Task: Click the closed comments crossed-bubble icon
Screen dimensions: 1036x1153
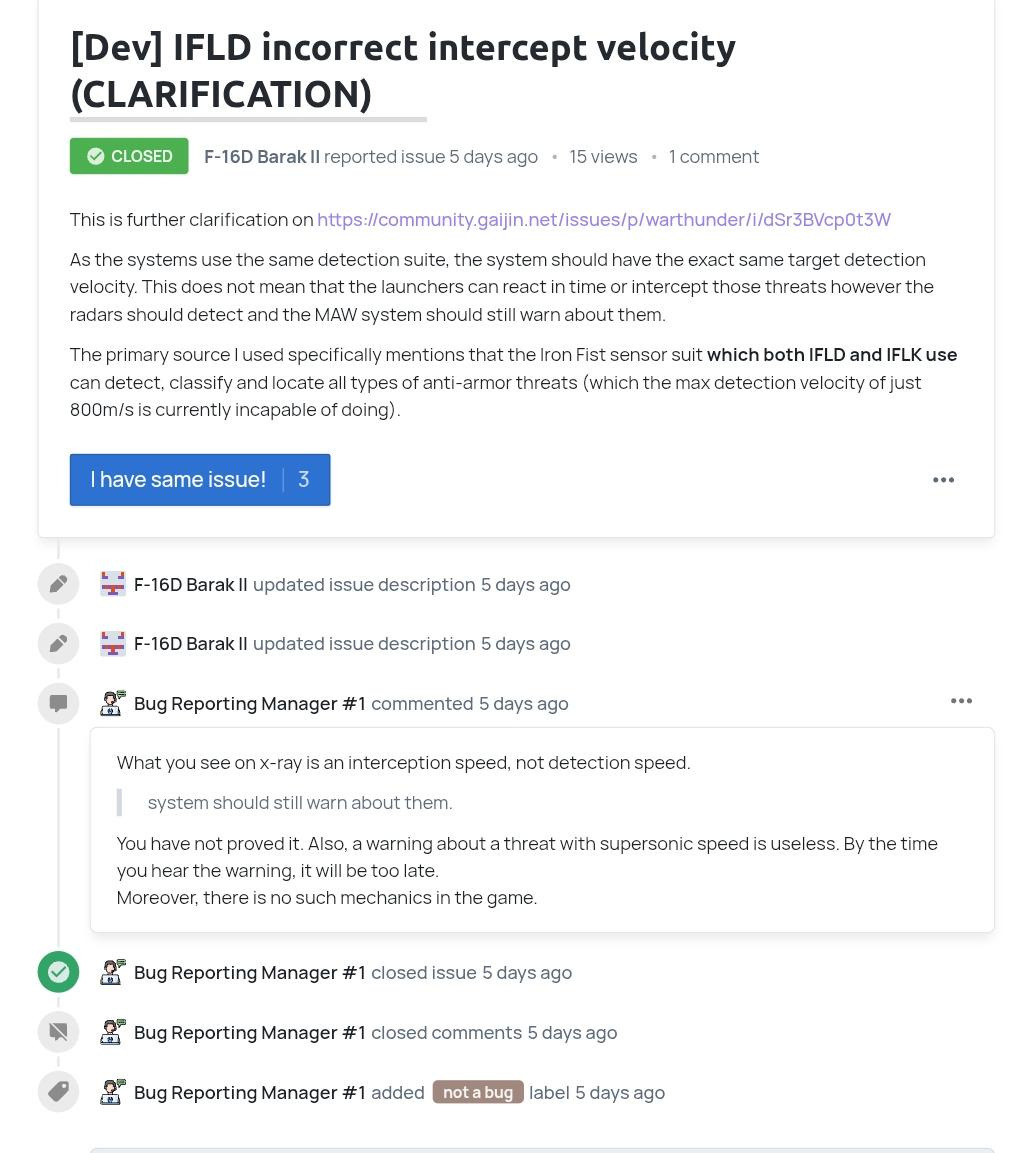Action: 58,1032
